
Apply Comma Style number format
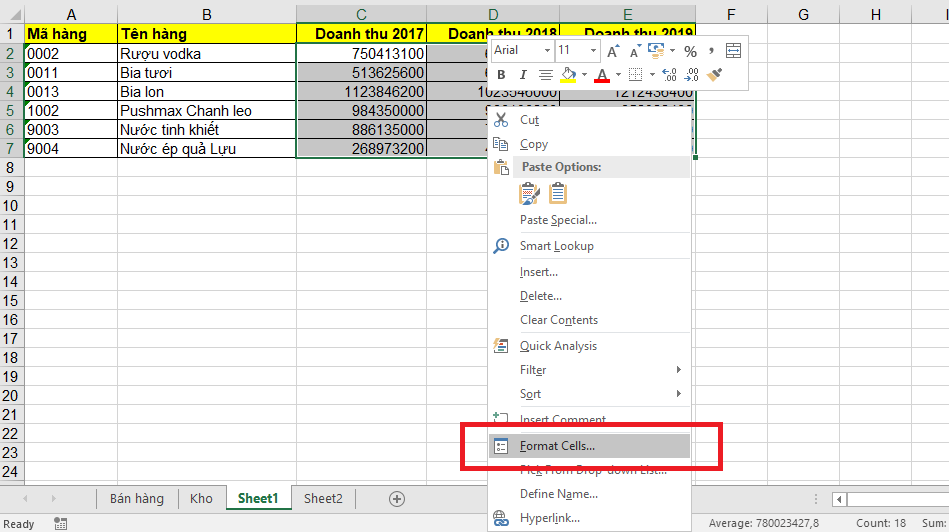[x=711, y=50]
